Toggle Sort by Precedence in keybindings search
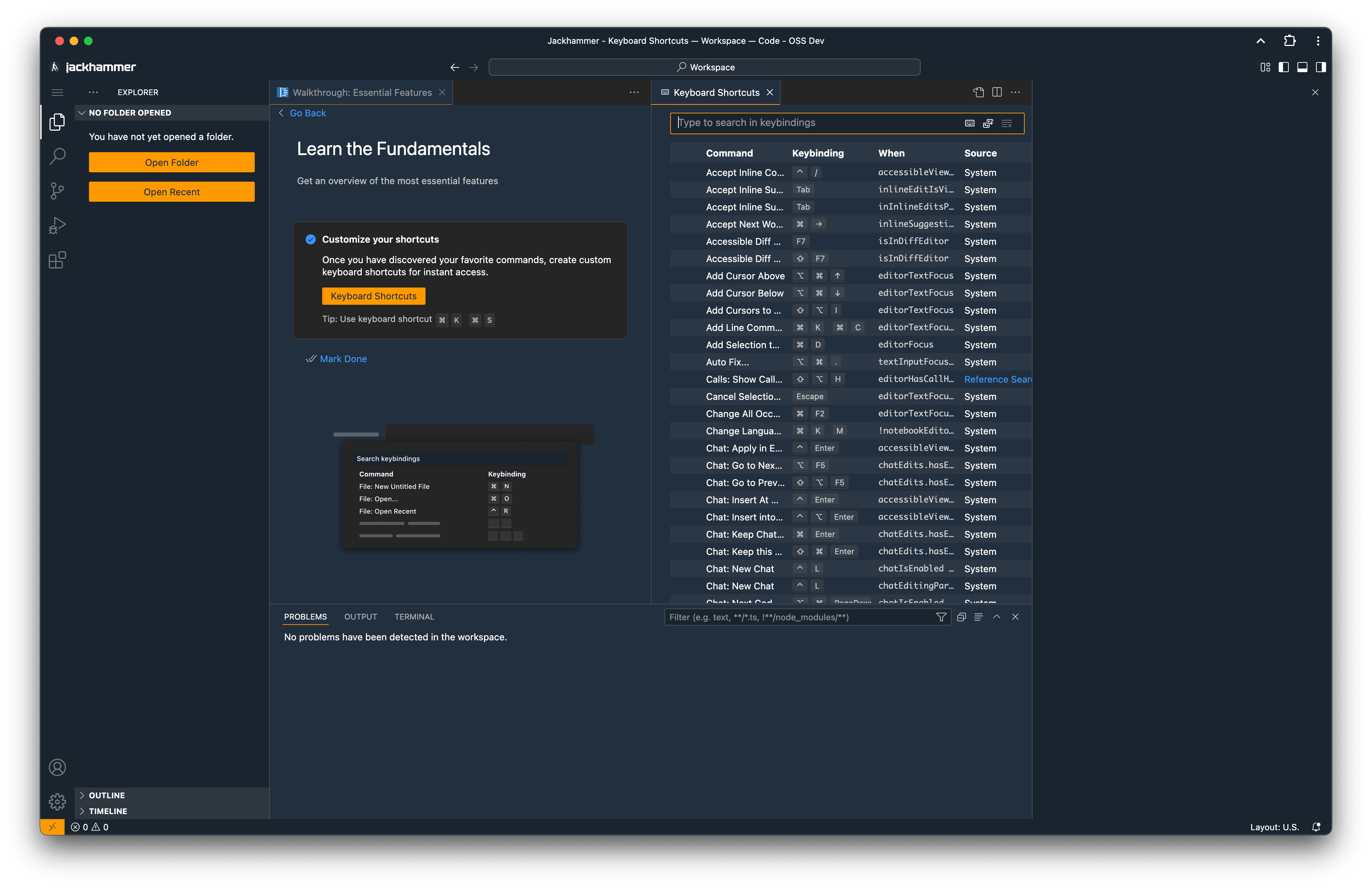This screenshot has height=888, width=1372. [x=988, y=123]
